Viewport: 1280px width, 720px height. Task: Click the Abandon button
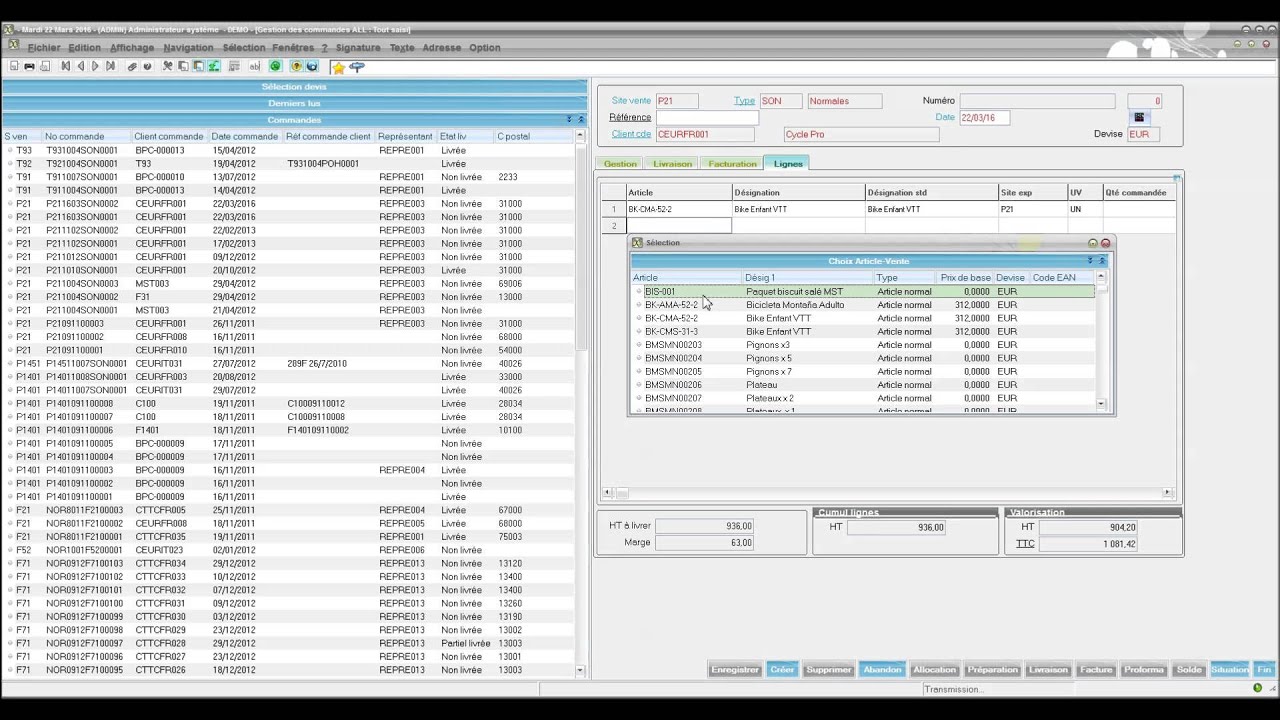click(x=882, y=670)
